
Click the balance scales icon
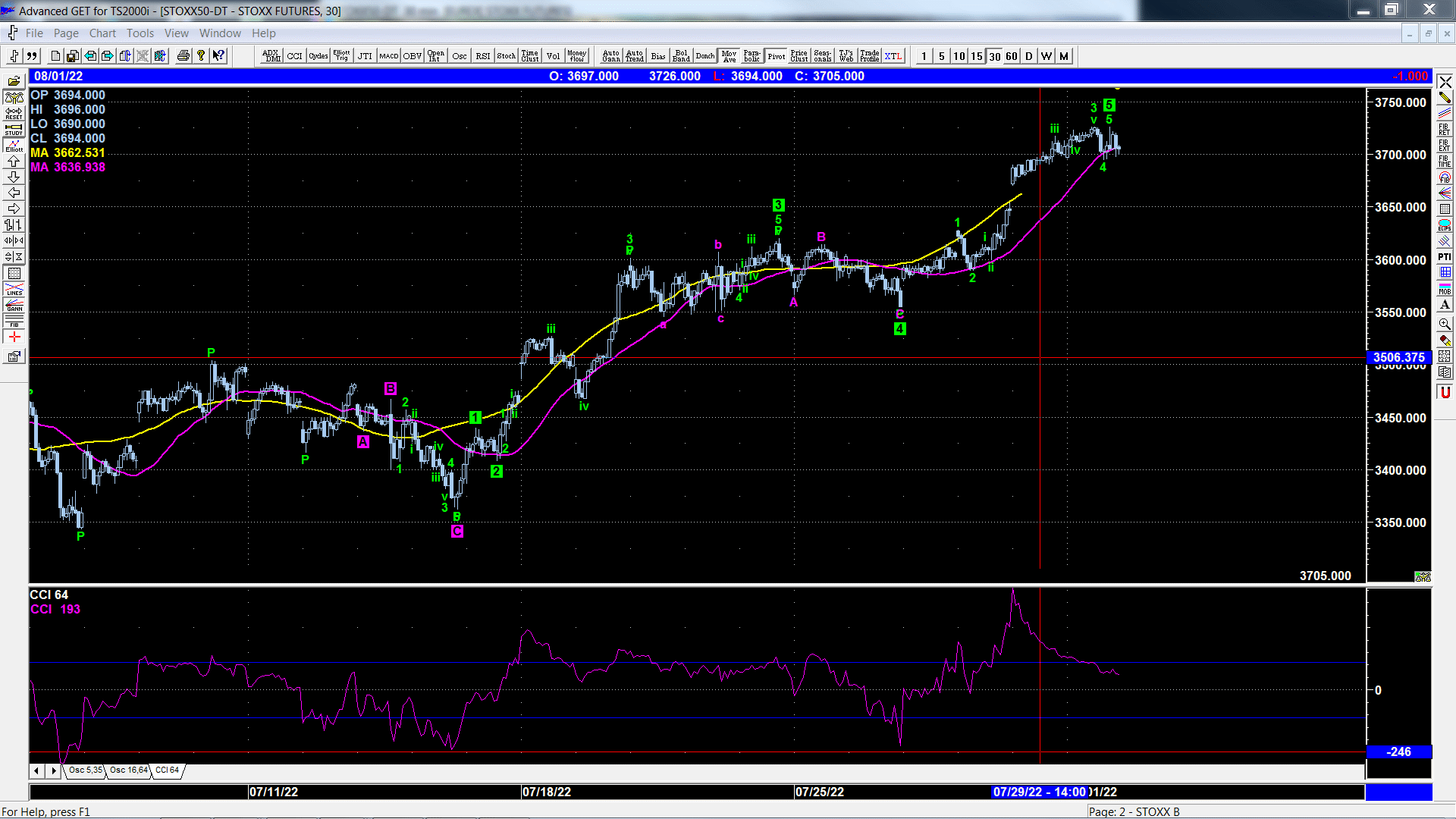click(x=14, y=98)
